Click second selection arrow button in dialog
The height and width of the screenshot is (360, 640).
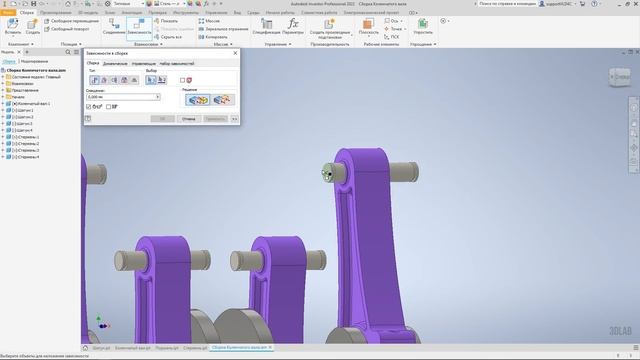click(162, 80)
